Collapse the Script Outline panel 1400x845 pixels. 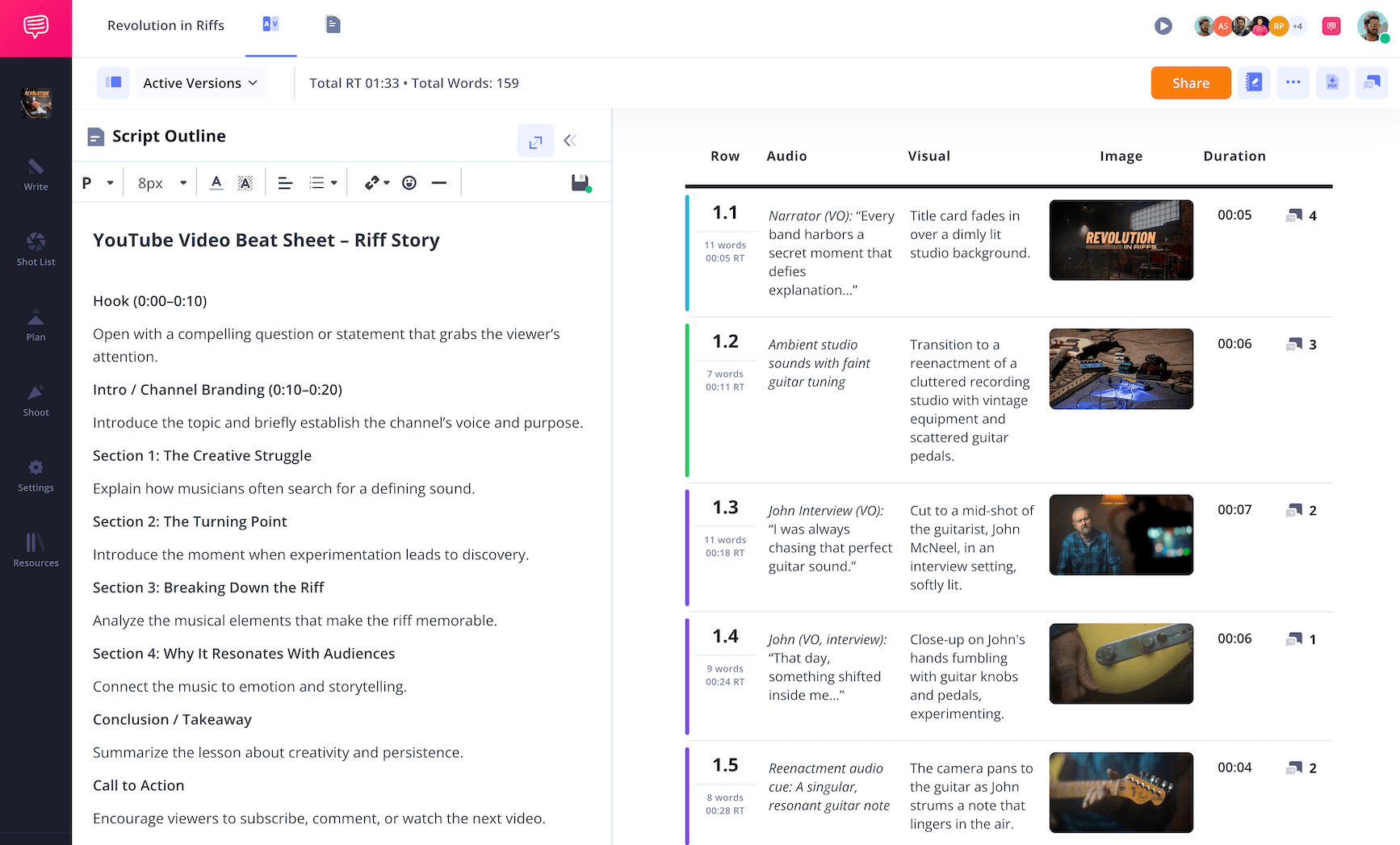[570, 140]
